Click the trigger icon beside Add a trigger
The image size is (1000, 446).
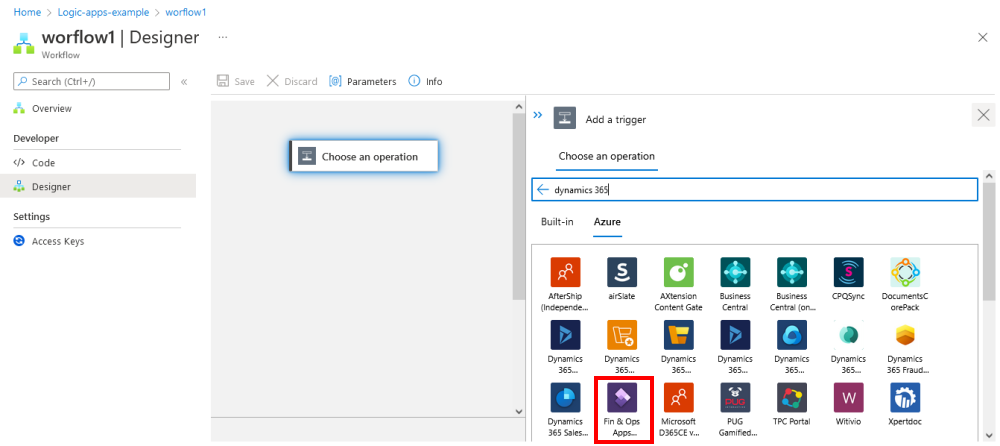point(565,117)
